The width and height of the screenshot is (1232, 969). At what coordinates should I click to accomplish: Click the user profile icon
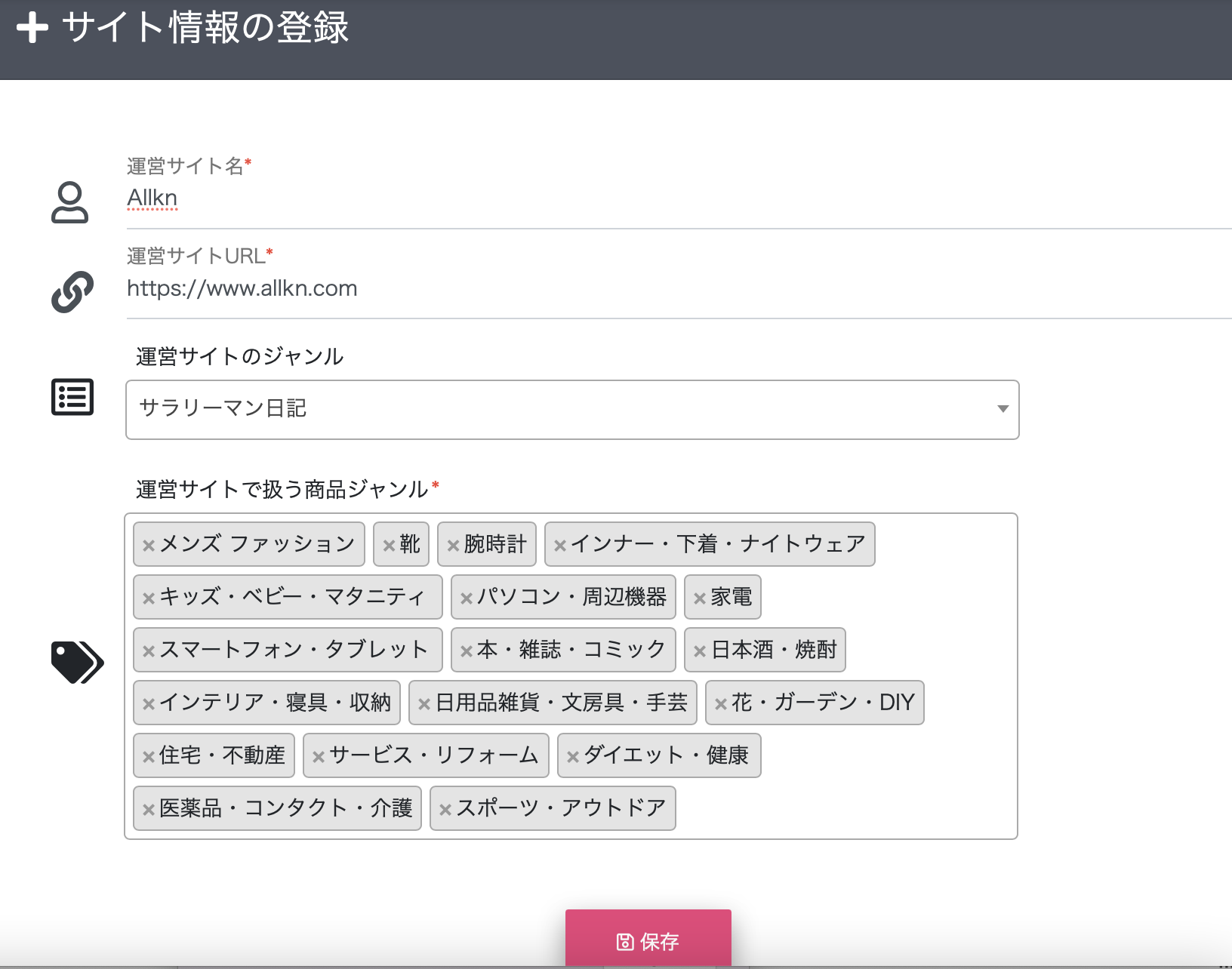(69, 202)
